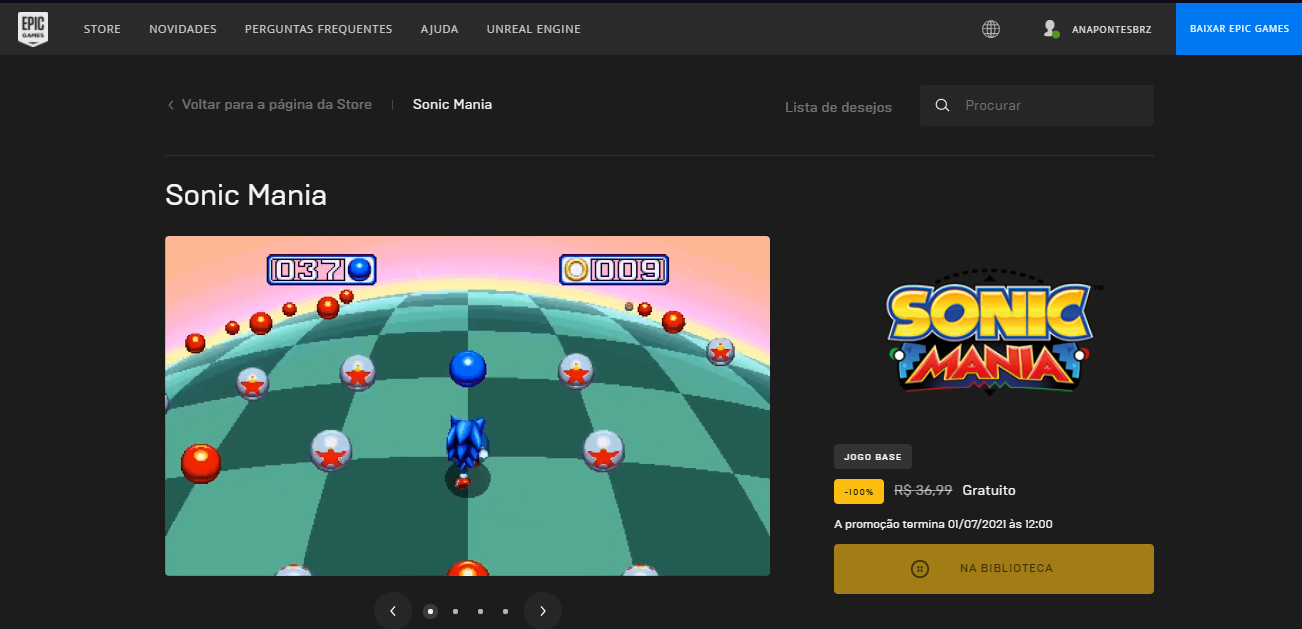Click the Sonic Mania page title
Screen dimensions: 1302x629
246,195
